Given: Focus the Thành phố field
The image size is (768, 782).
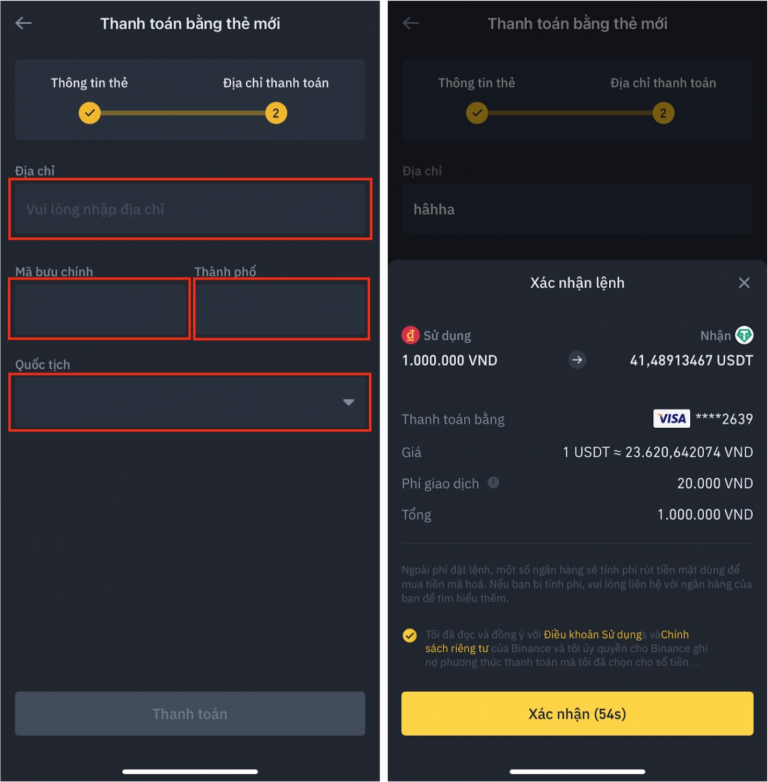Looking at the screenshot, I should click(282, 309).
